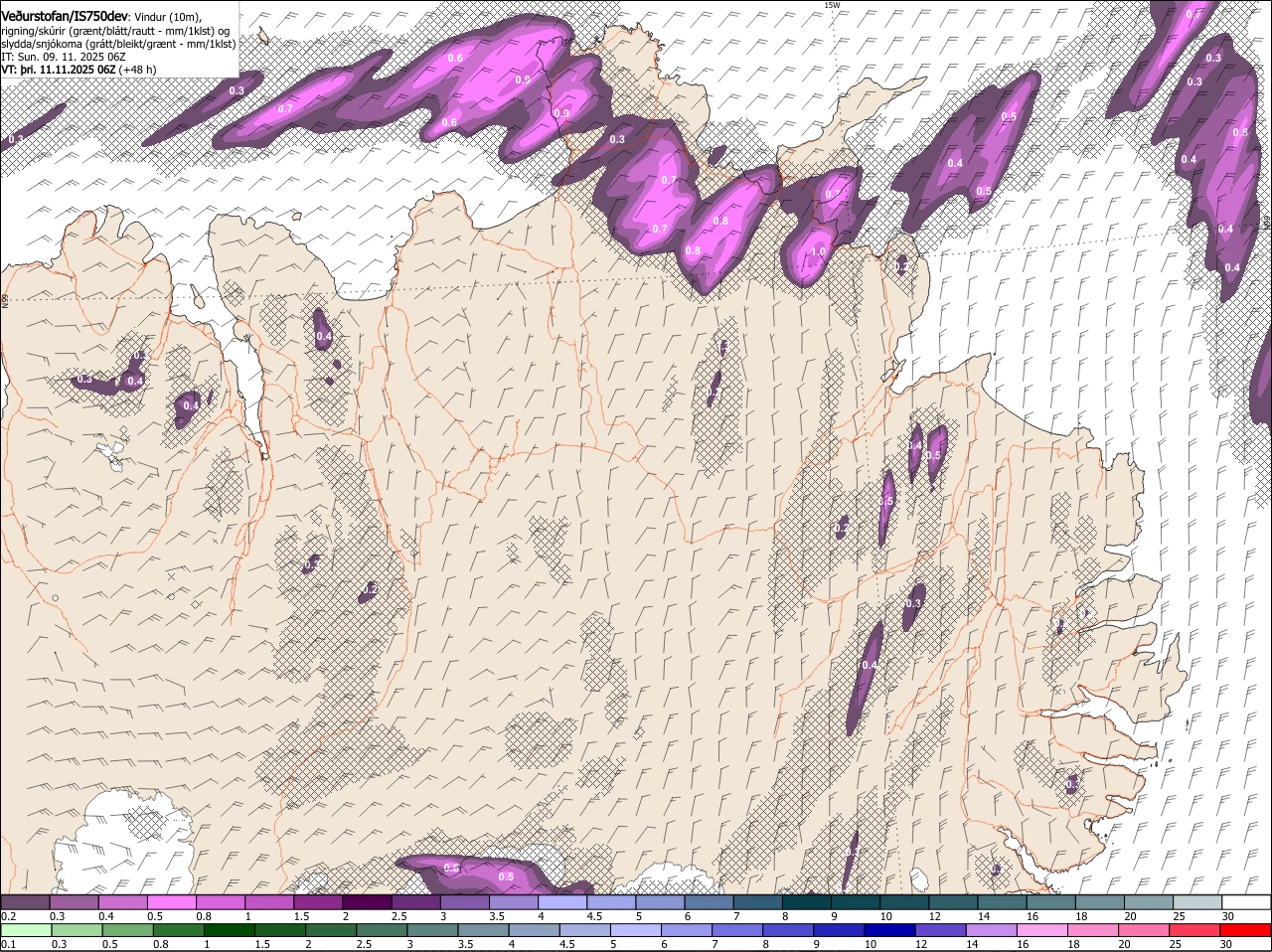Click the 'IT: Sun. 09. 11. 2025 06Z' line
This screenshot has width=1272, height=952.
[63, 58]
